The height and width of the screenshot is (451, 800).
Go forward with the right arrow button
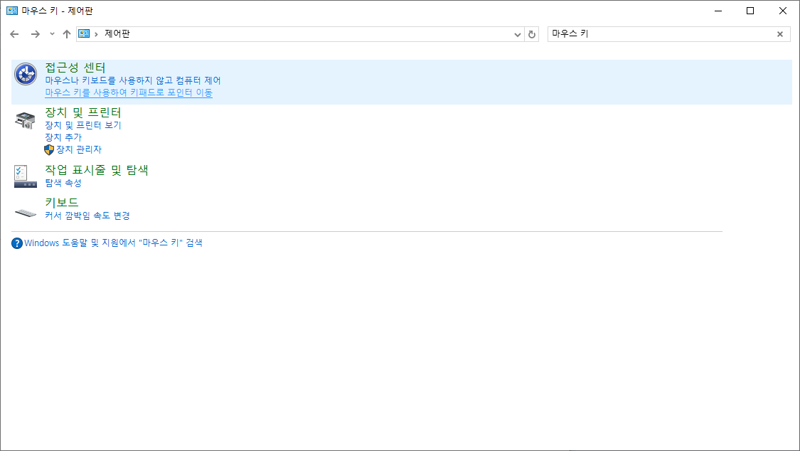pos(35,34)
